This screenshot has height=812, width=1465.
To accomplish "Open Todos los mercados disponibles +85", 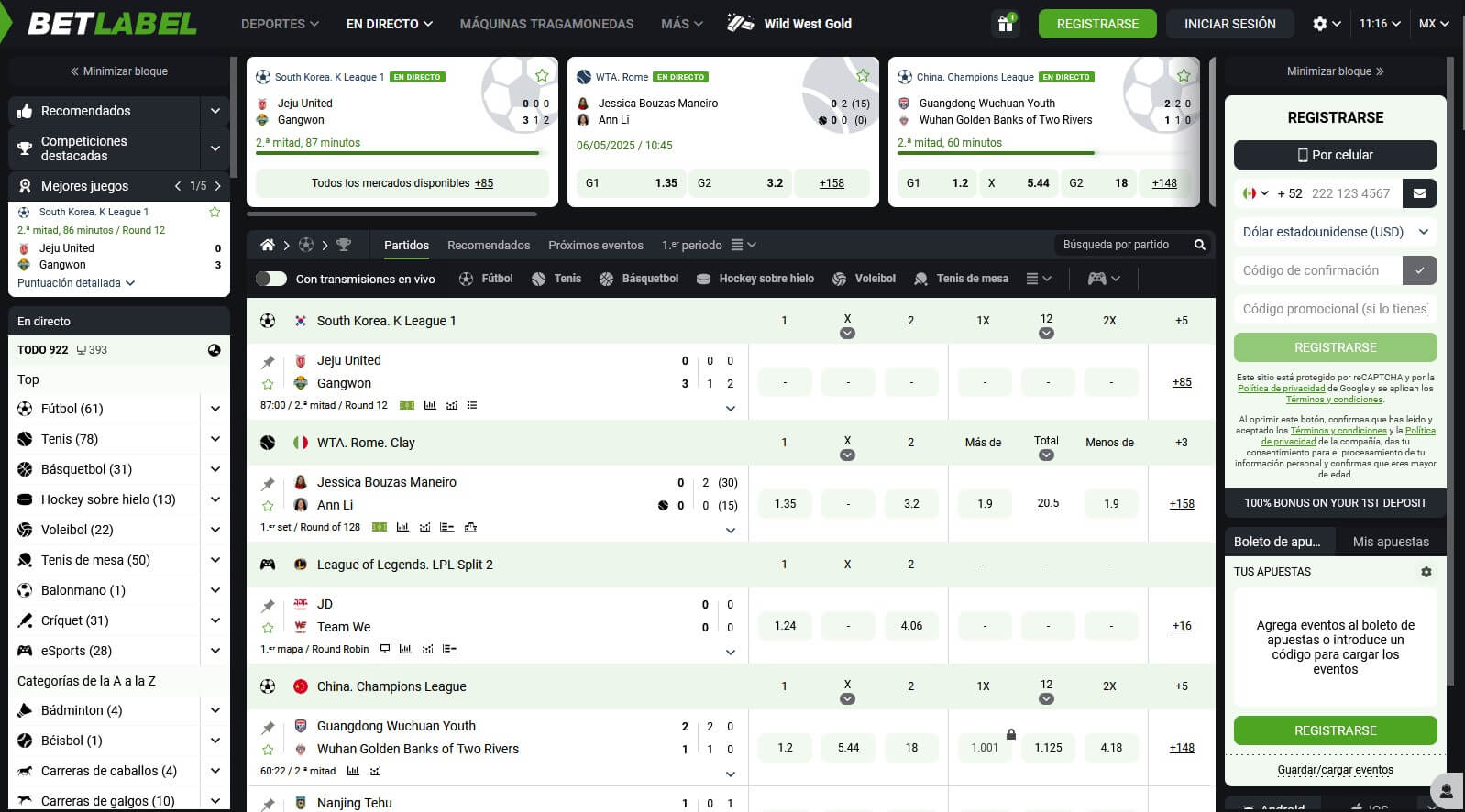I will tap(402, 183).
